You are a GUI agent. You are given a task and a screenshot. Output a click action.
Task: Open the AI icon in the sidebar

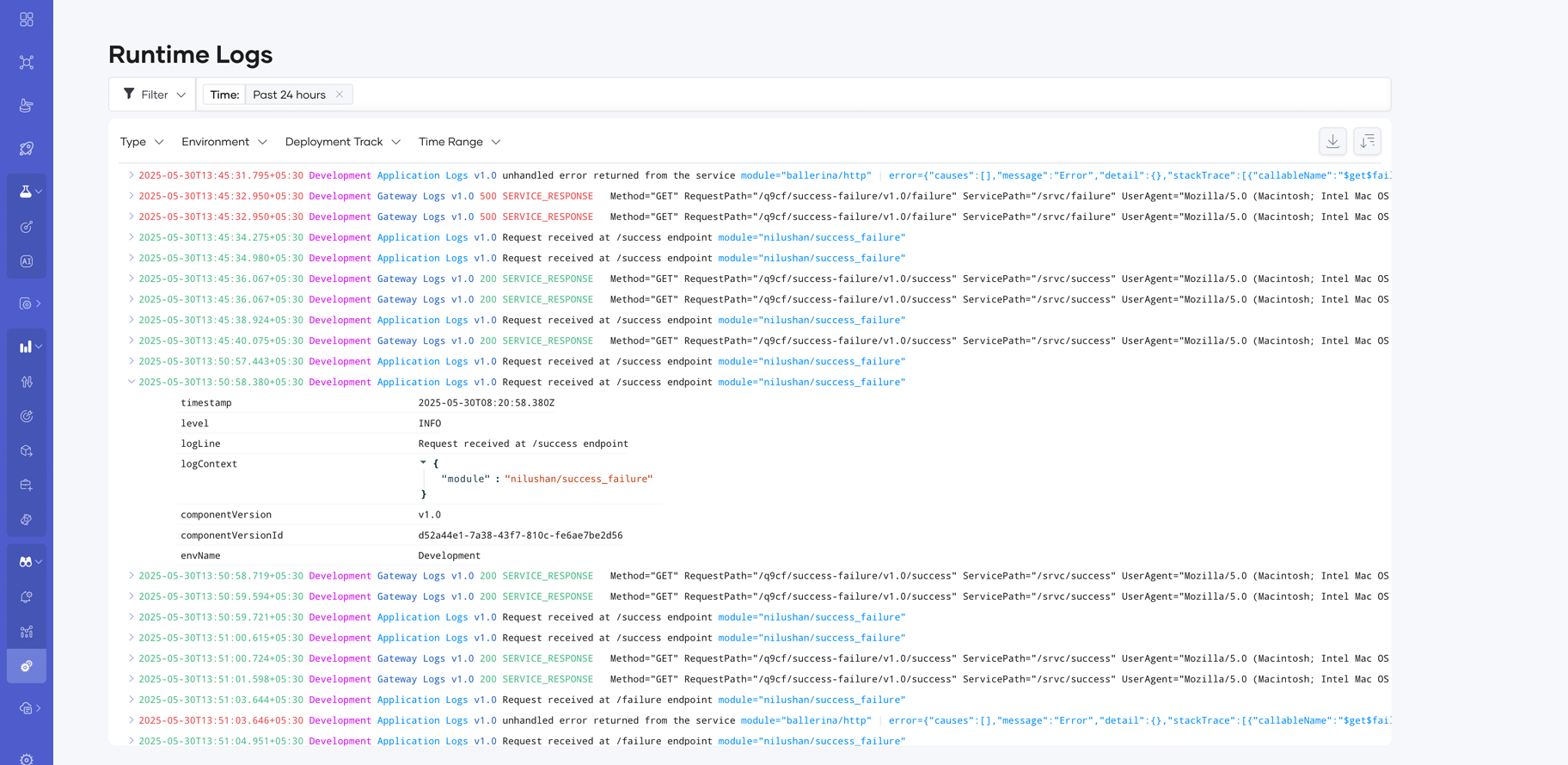click(x=27, y=261)
